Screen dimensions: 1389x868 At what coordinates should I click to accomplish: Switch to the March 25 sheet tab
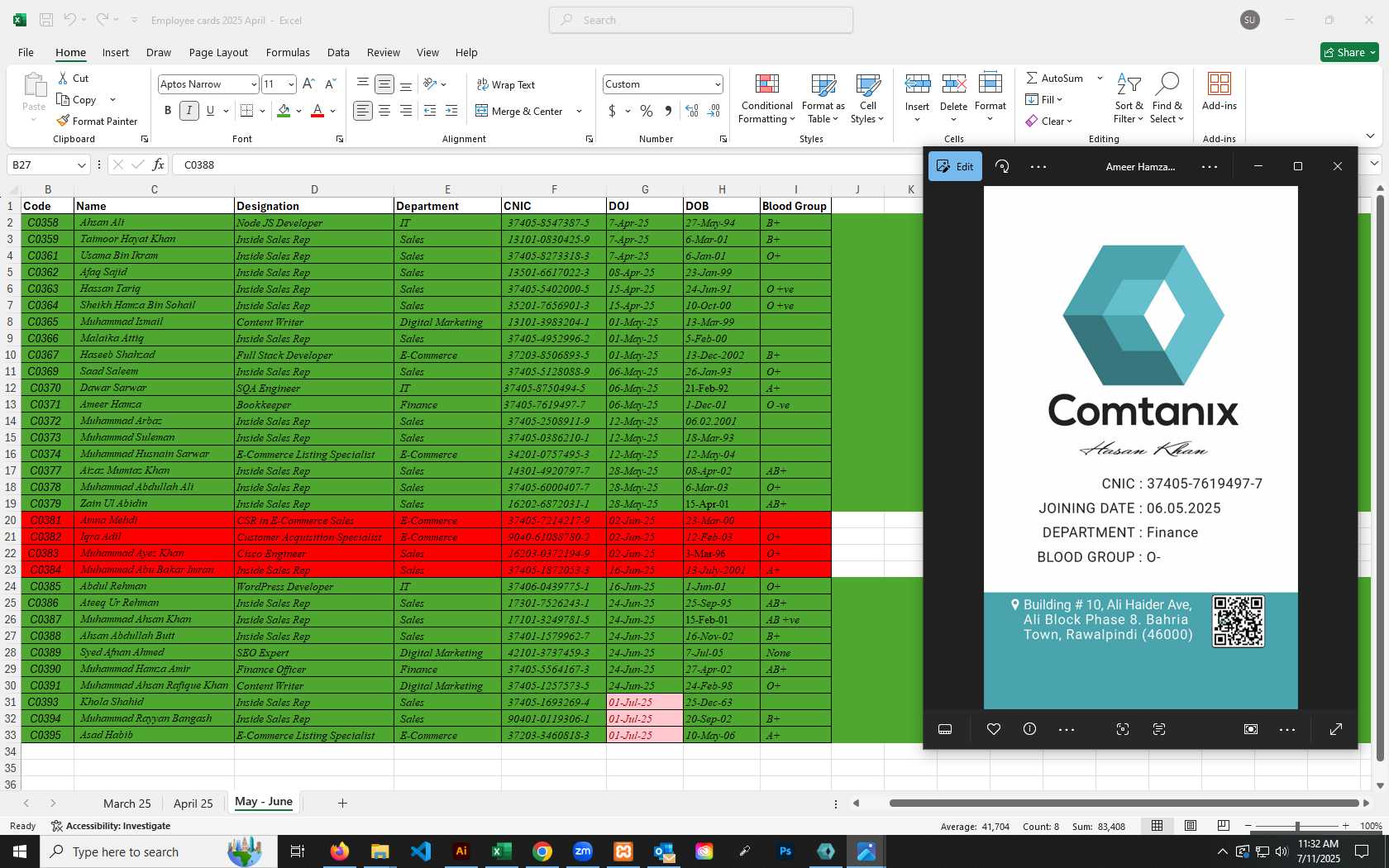127,804
